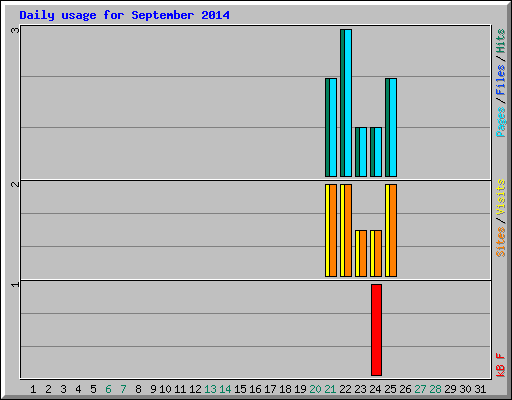512x400 pixels.
Task: Click the red KB bar for day 24
Action: click(376, 330)
